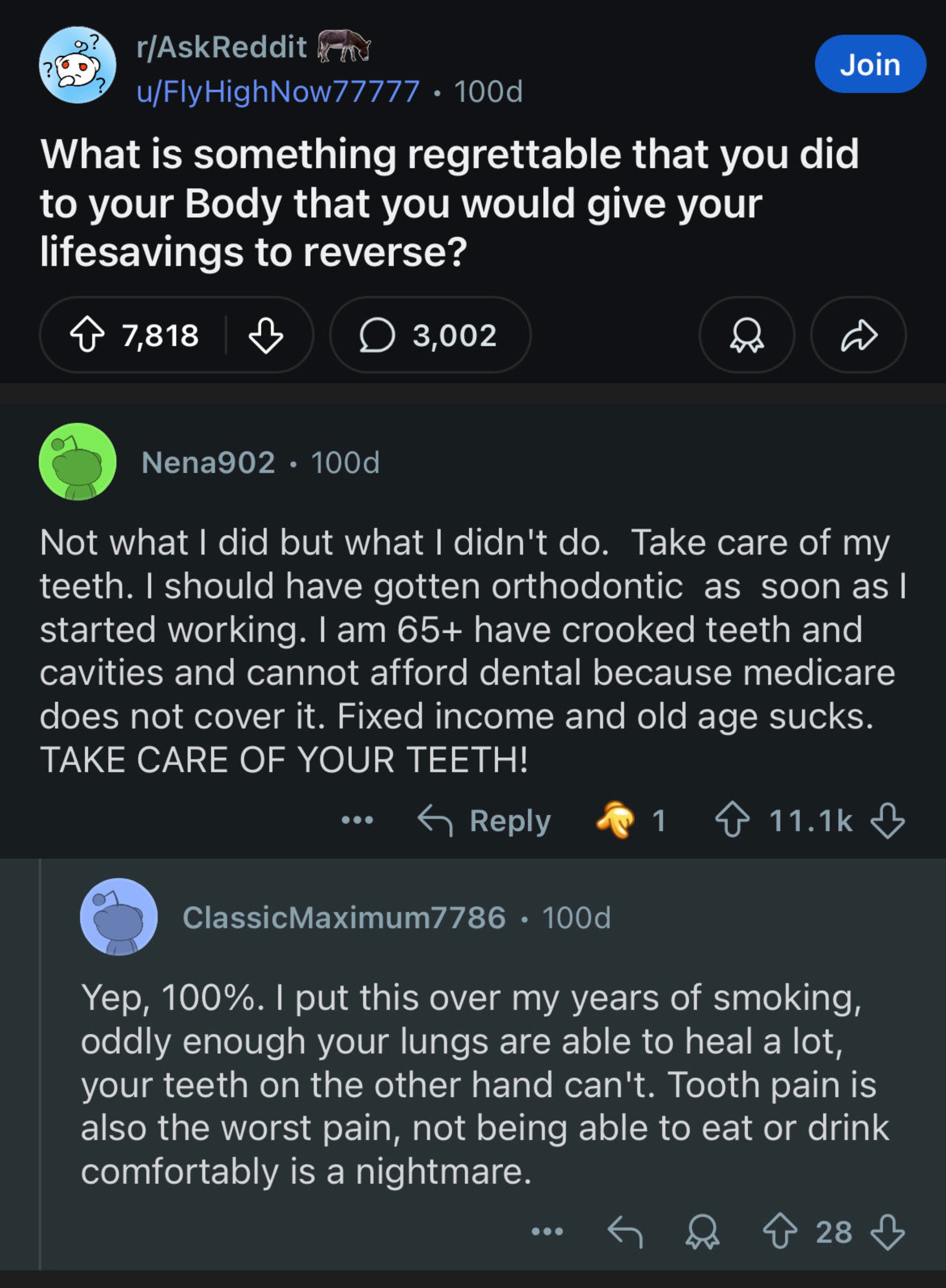Downvote Nena902's comment

(887, 820)
